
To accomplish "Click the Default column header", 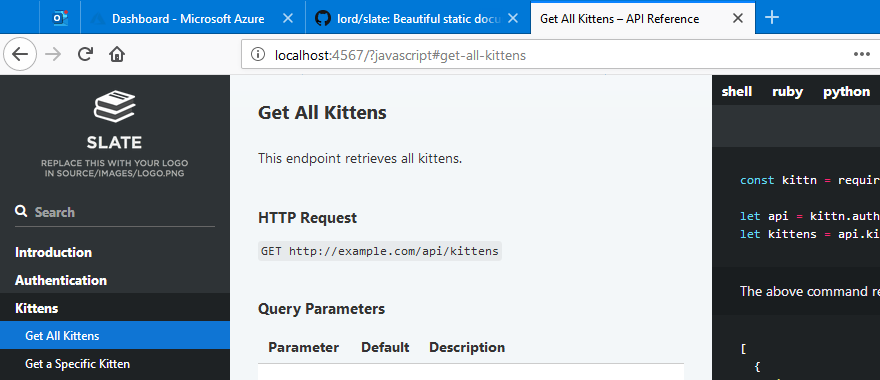I will 385,347.
